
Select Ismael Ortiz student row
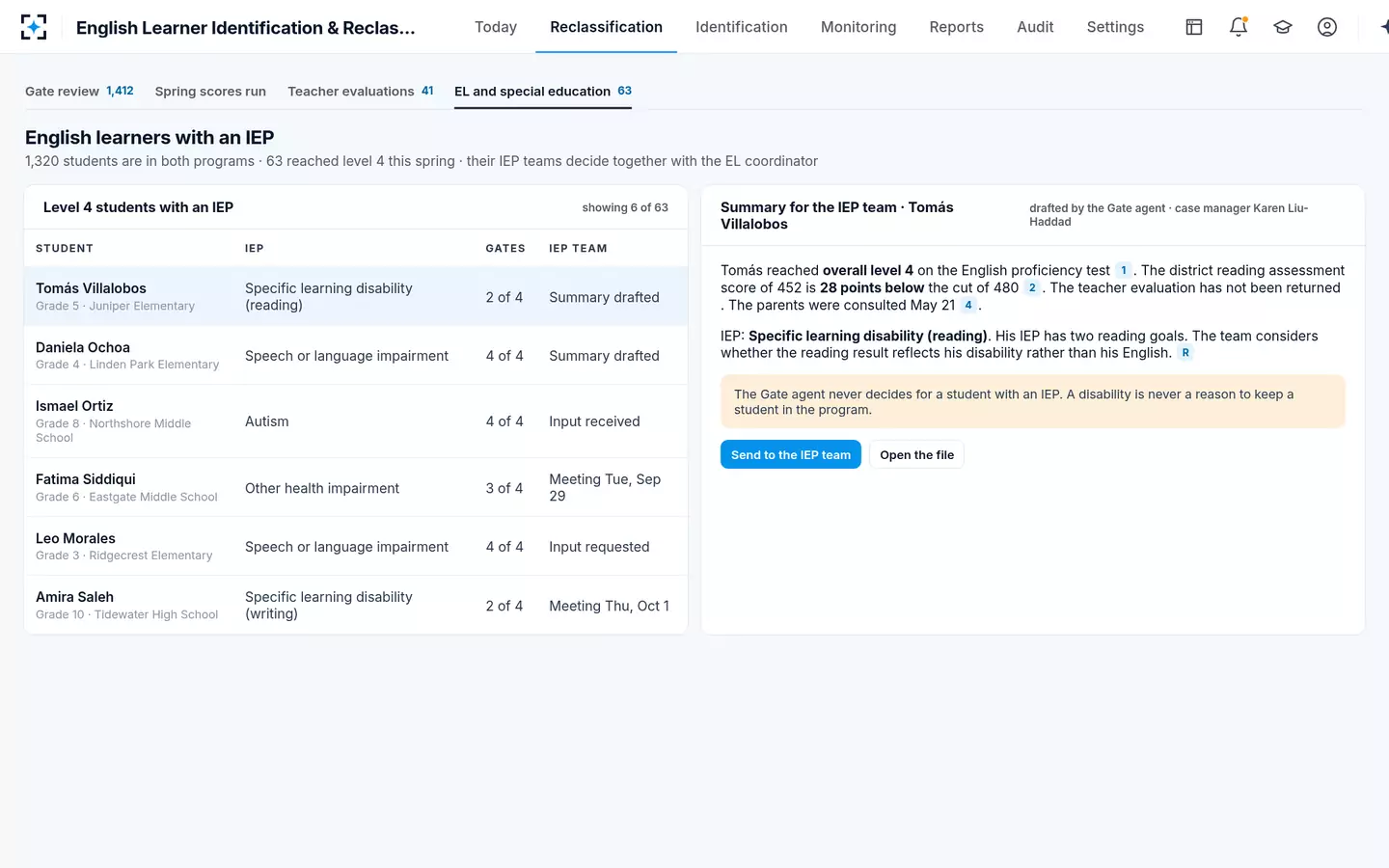[356, 421]
